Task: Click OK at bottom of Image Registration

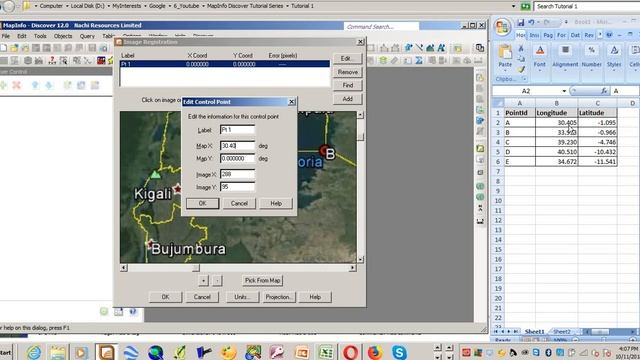Action: (165, 297)
